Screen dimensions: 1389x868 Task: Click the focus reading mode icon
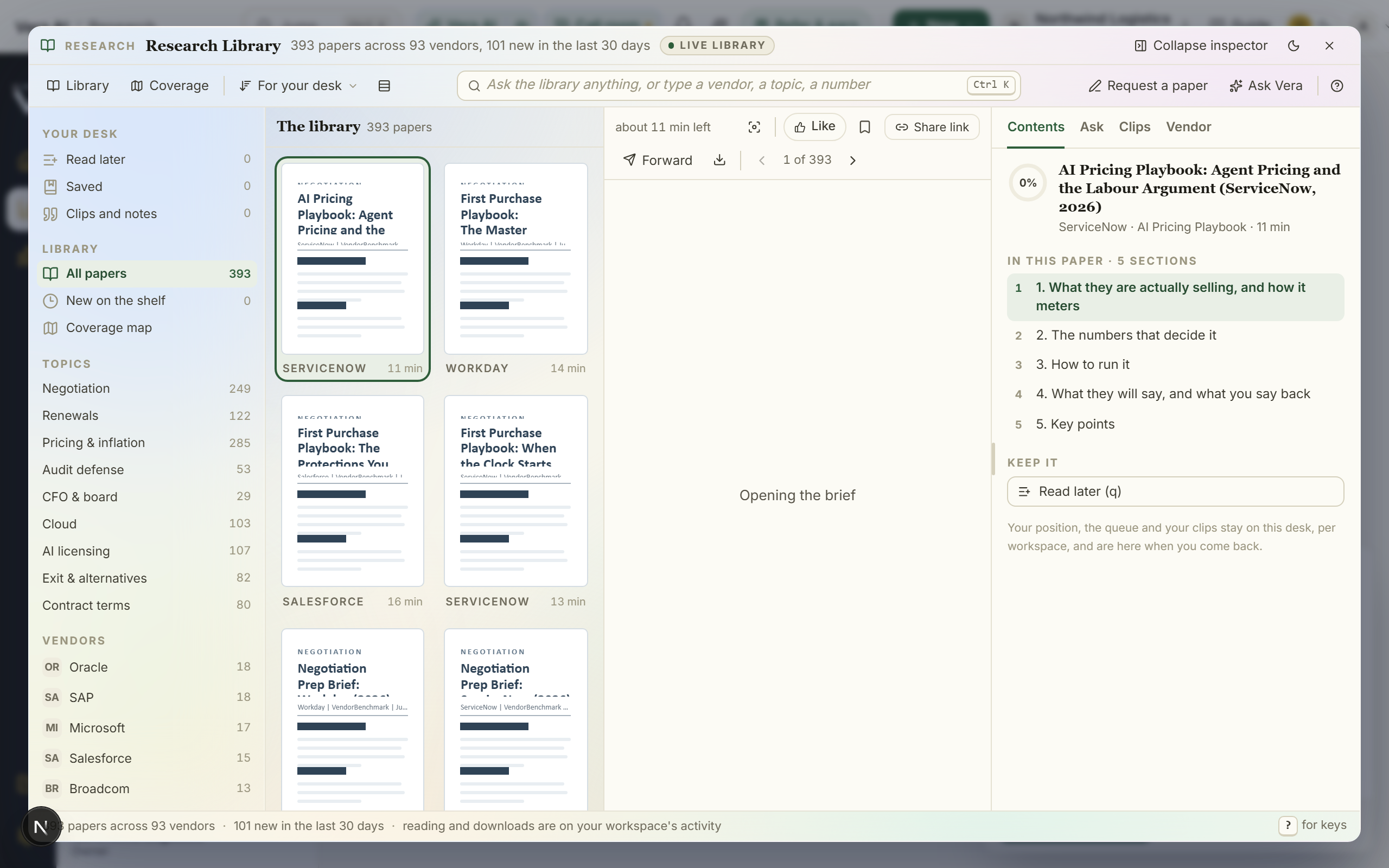pyautogui.click(x=754, y=127)
